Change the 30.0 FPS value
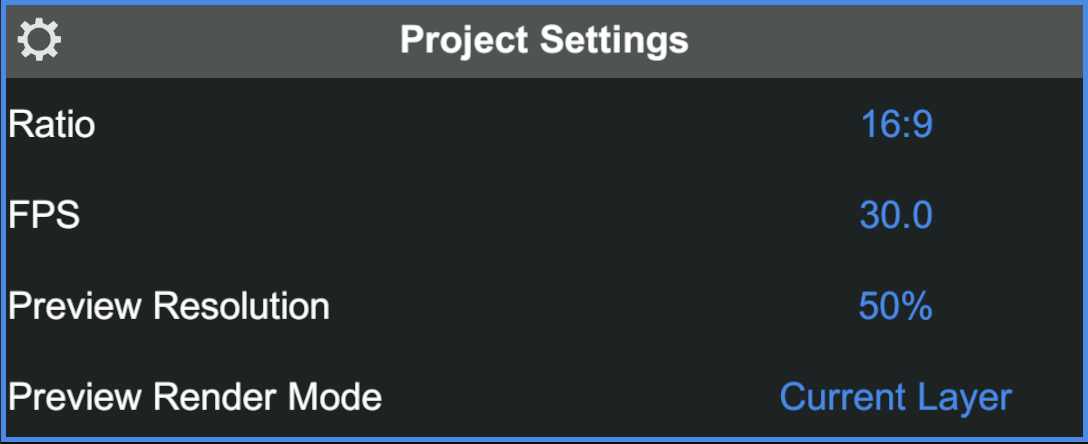The image size is (1088, 444). pos(896,215)
